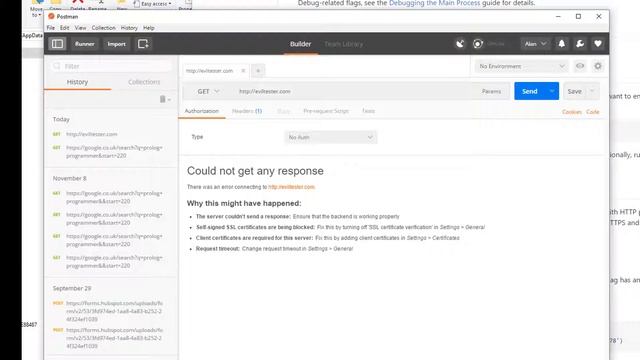
Task: Click eviltester.com link in error message
Action: (291, 187)
